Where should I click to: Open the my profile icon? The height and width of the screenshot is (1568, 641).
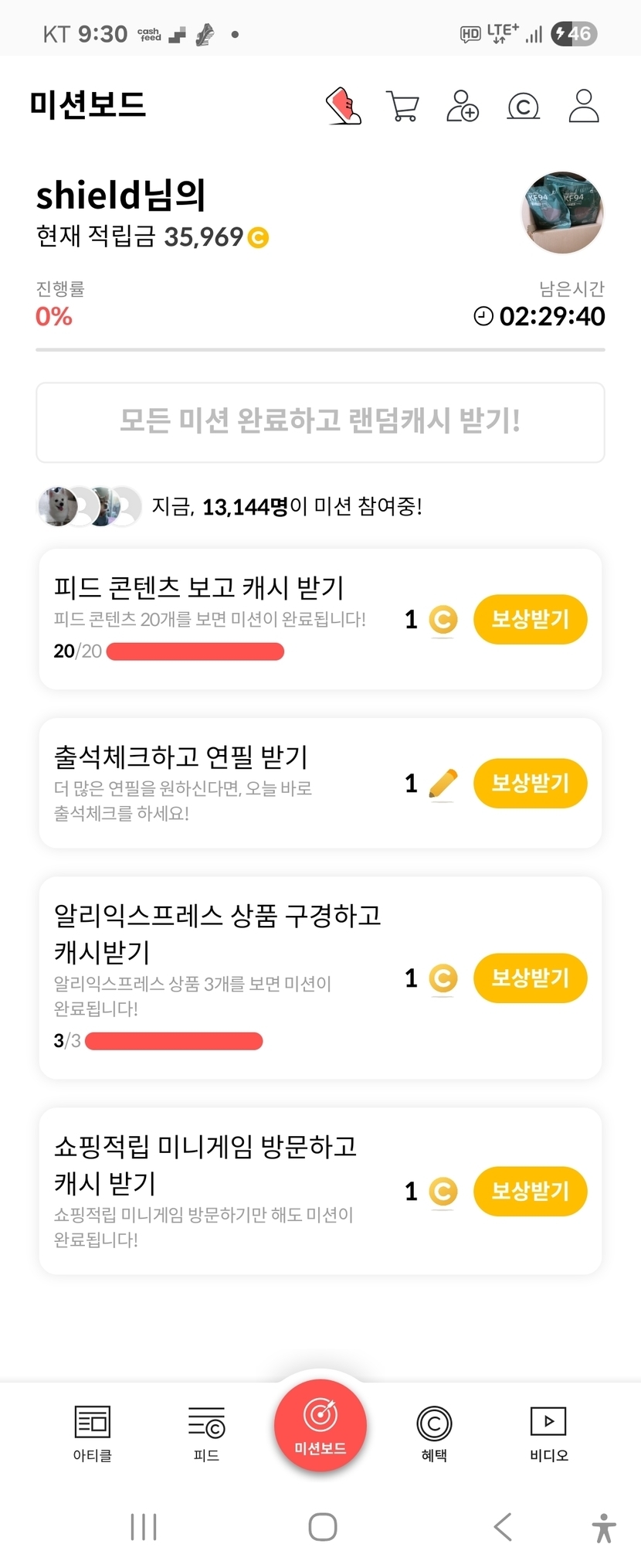(x=584, y=106)
